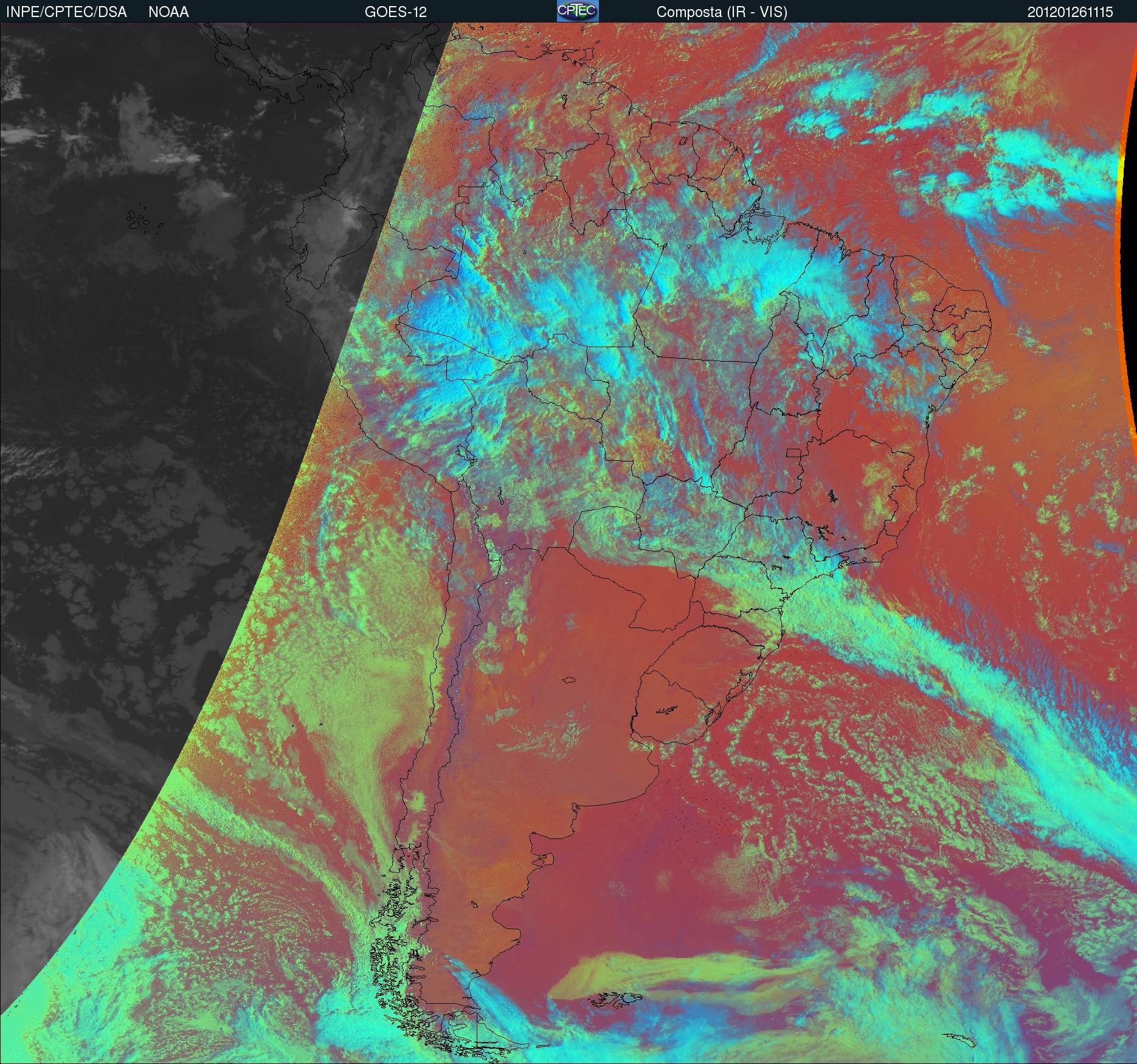
Task: Click the Composta (IR - VIS) title
Action: click(x=722, y=12)
